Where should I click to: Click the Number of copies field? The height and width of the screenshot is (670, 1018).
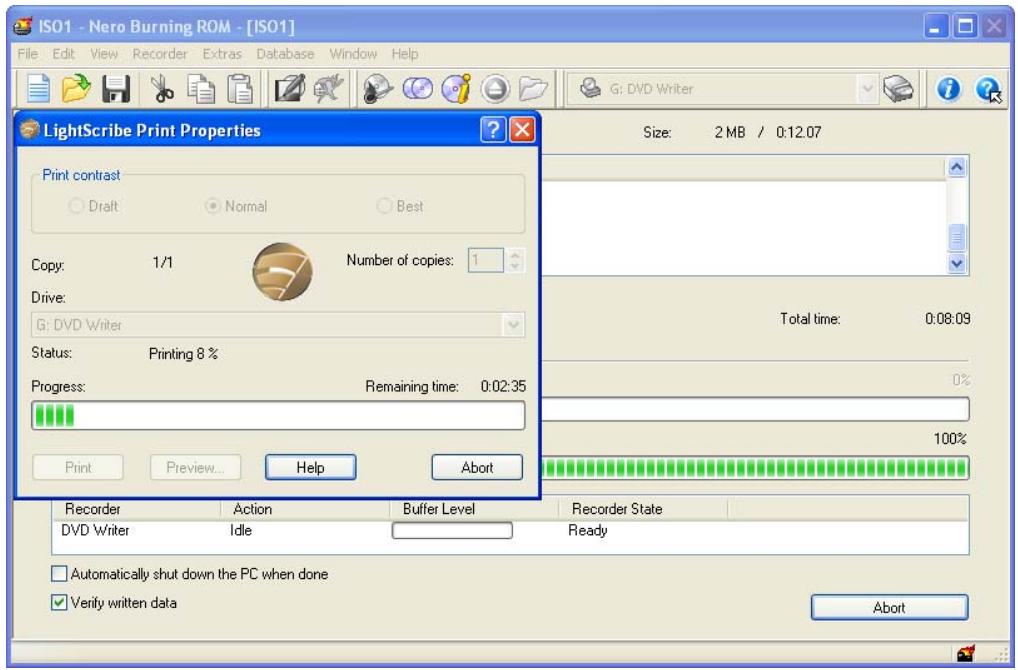tap(486, 260)
